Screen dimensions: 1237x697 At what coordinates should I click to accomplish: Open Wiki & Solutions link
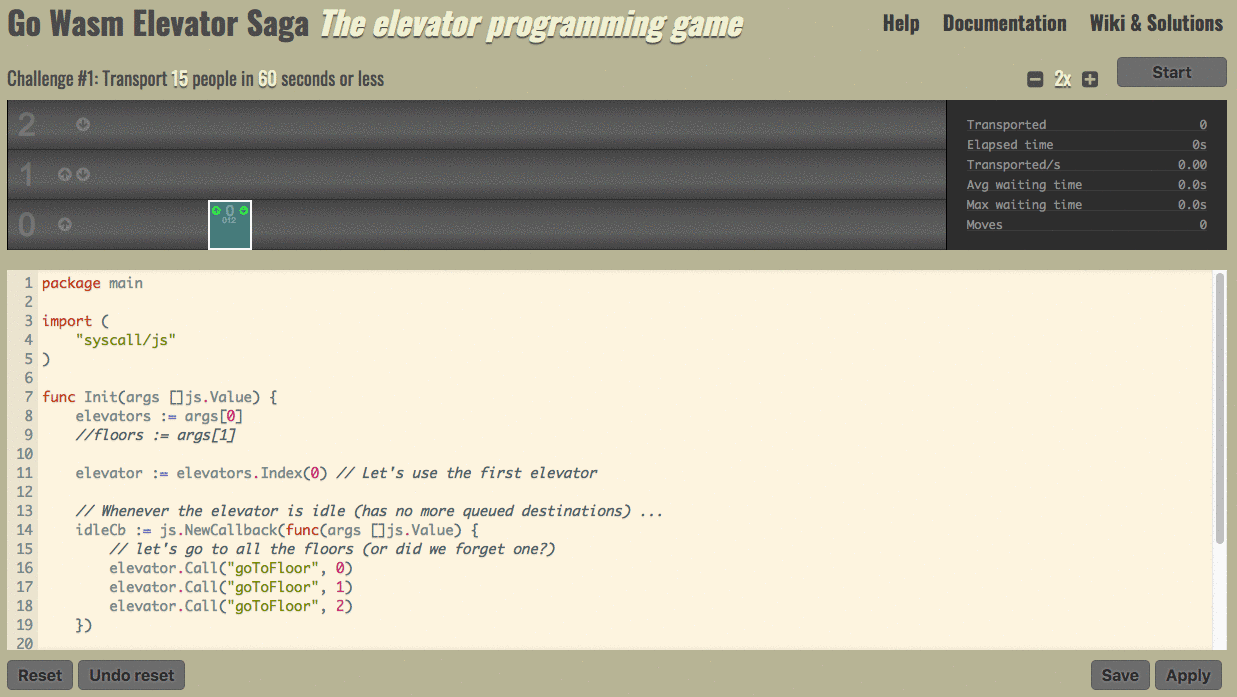(1156, 23)
